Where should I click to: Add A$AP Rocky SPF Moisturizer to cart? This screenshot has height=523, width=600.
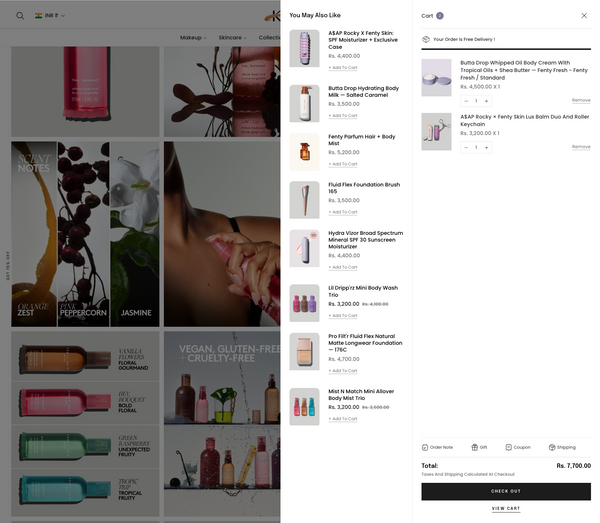click(x=343, y=68)
